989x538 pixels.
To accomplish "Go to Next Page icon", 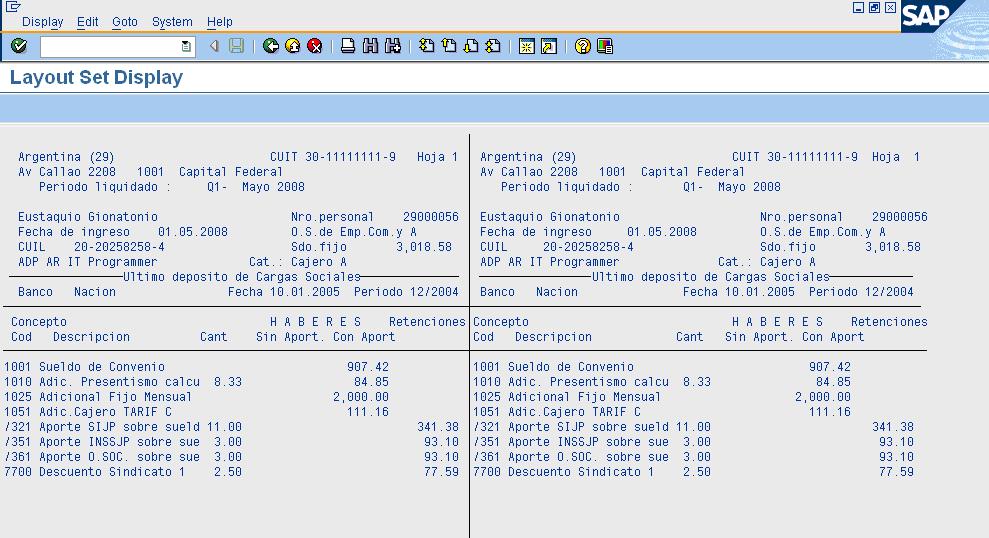I will tap(471, 46).
